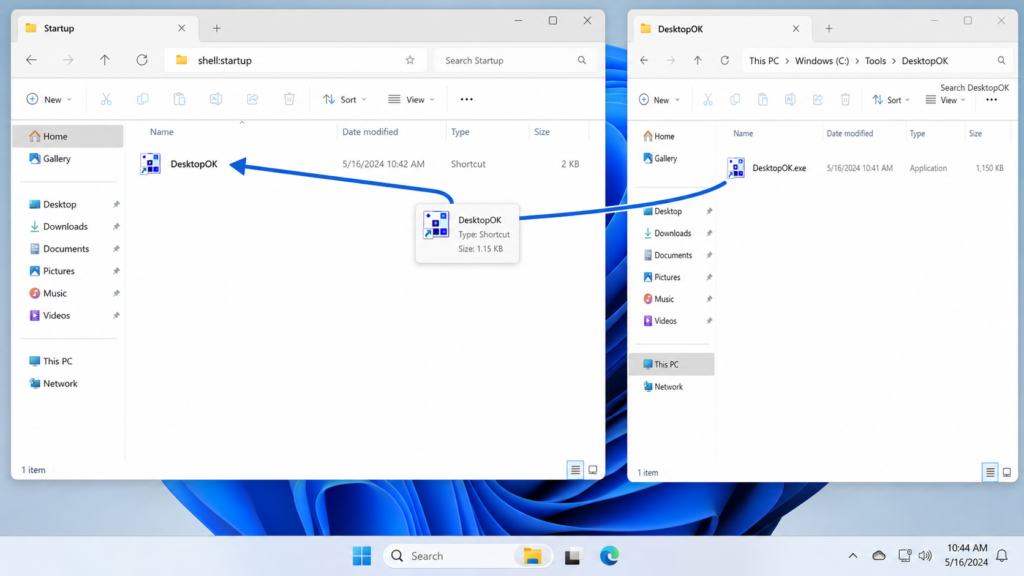
Task: Click the Cut icon in DesktopOK window
Action: pos(708,100)
